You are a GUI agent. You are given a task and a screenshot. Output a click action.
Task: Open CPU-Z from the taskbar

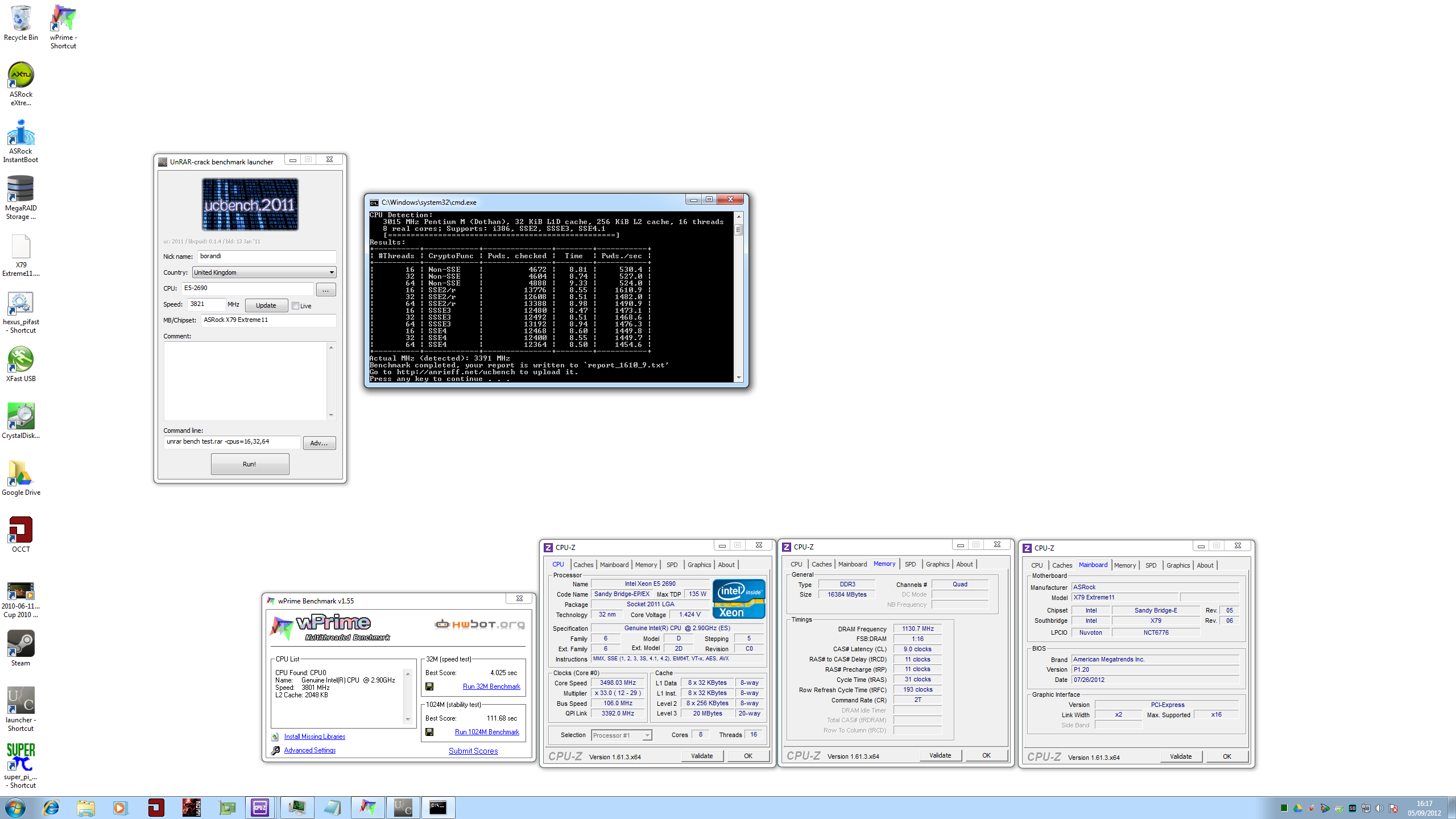[x=260, y=808]
